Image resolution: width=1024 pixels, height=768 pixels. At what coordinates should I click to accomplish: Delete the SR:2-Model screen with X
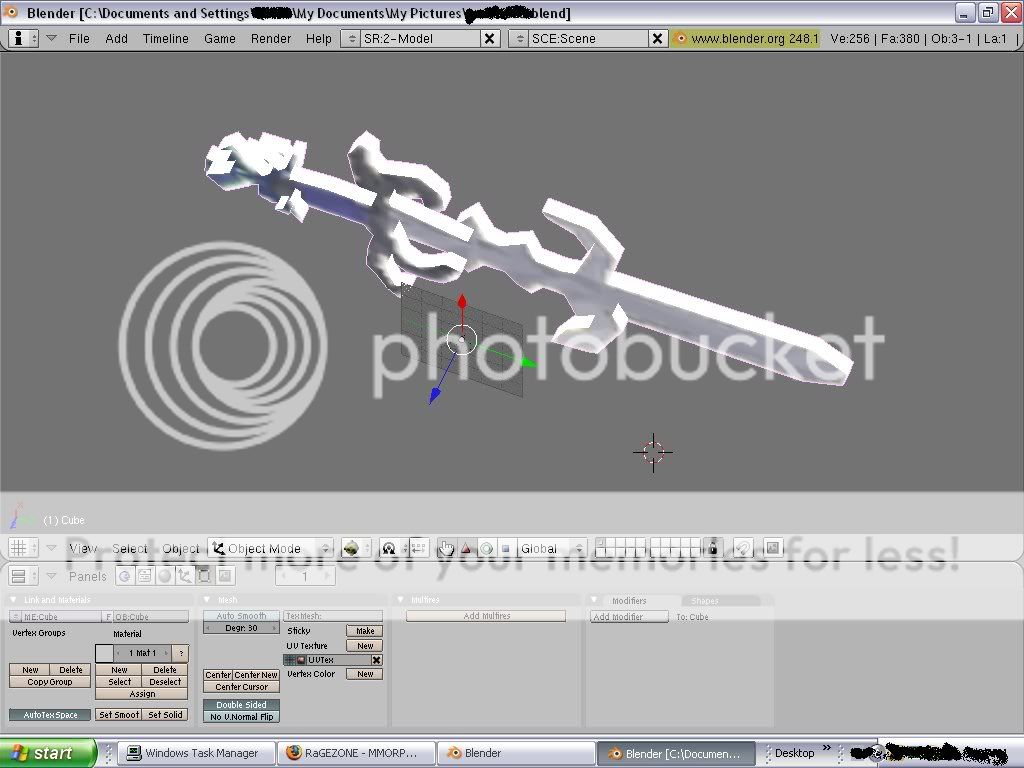[x=490, y=38]
